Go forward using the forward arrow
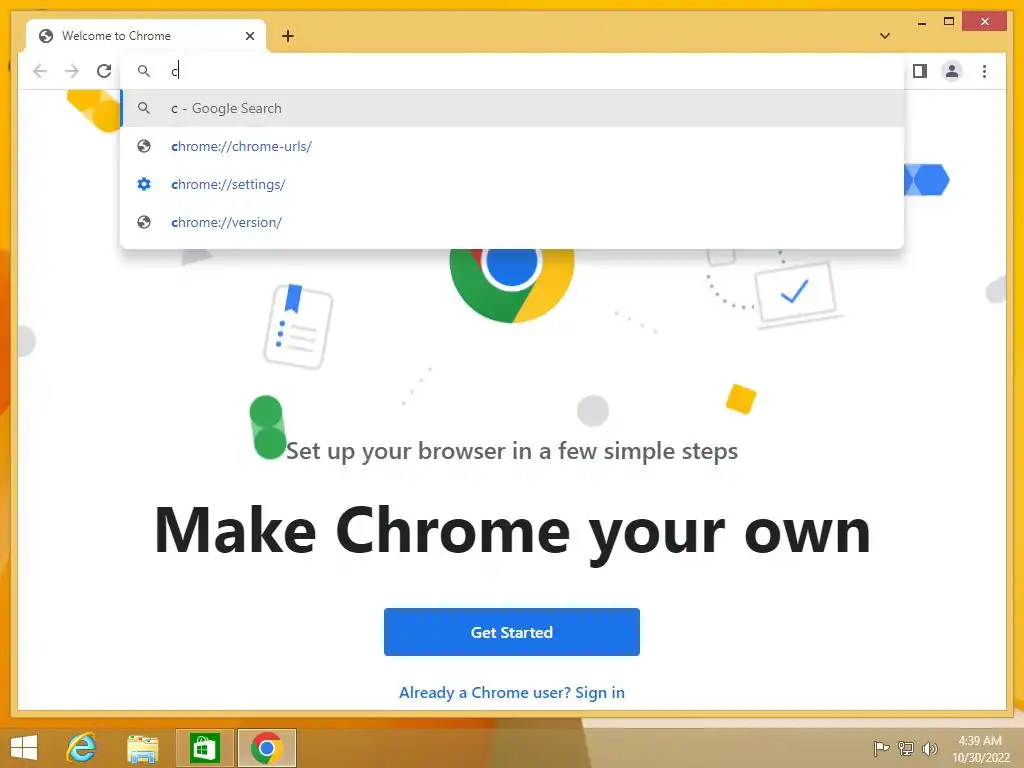The width and height of the screenshot is (1024, 768). (x=72, y=71)
